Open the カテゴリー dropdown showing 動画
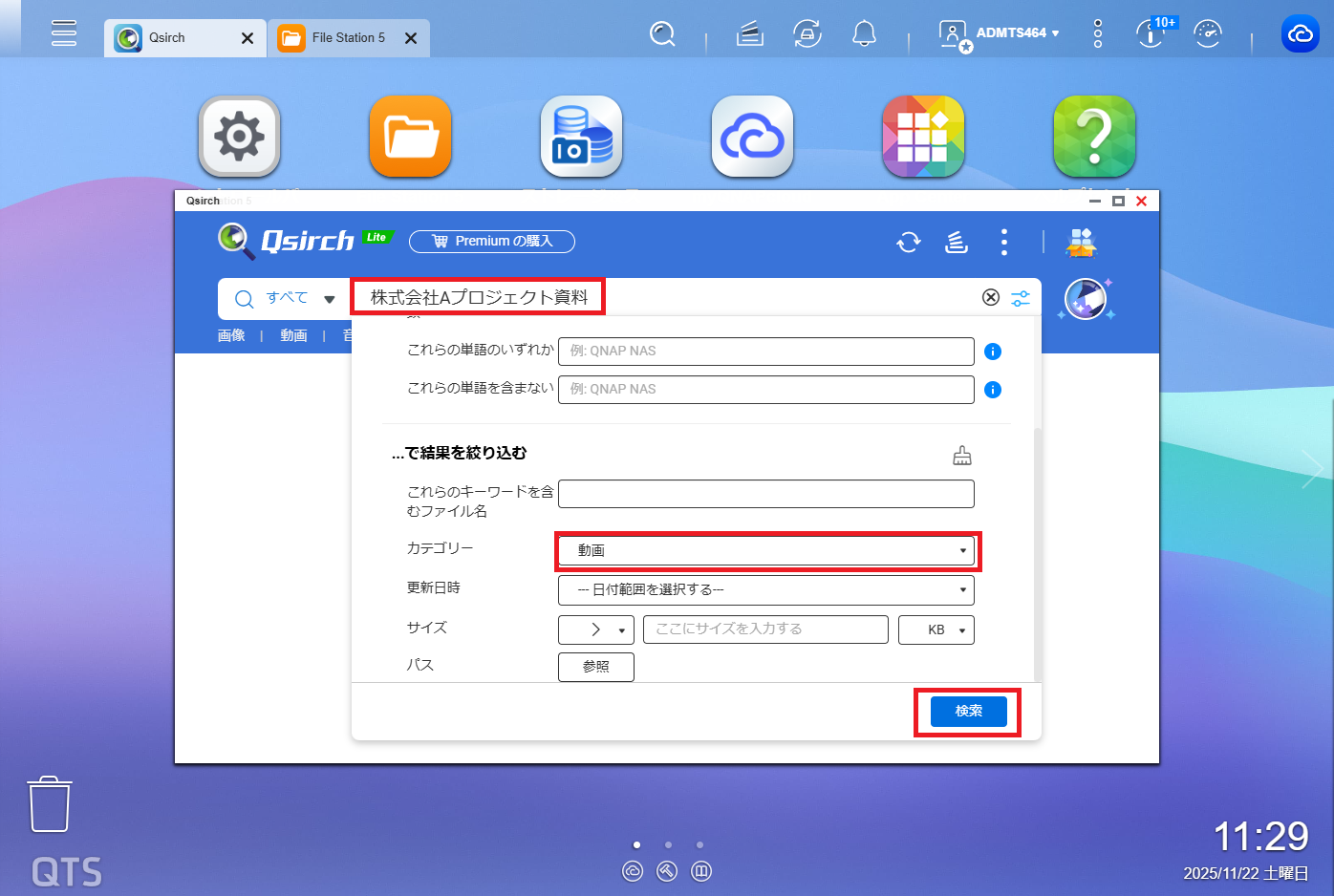Image resolution: width=1334 pixels, height=896 pixels. point(766,551)
